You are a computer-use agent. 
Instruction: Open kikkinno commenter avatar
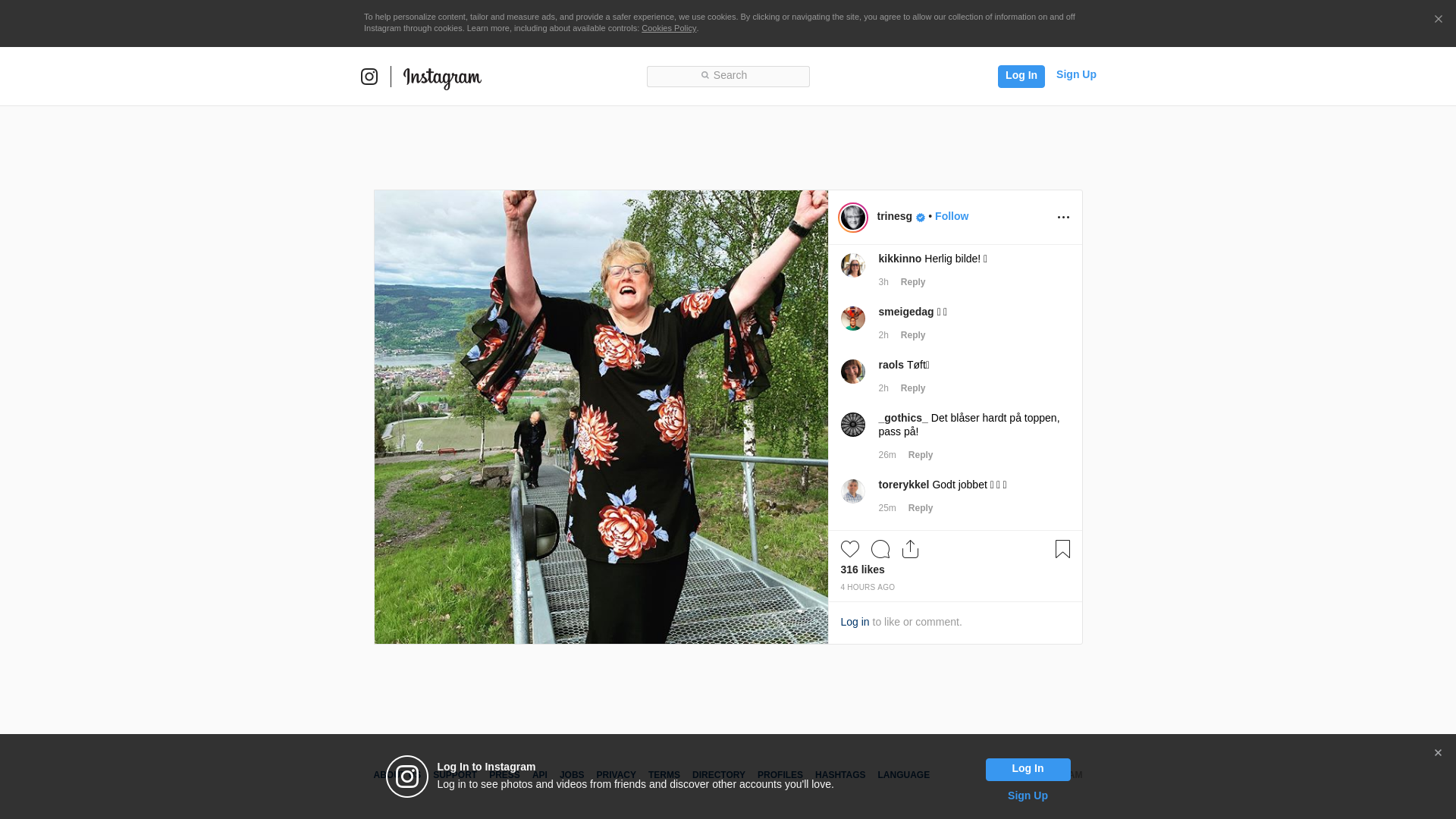pyautogui.click(x=853, y=265)
